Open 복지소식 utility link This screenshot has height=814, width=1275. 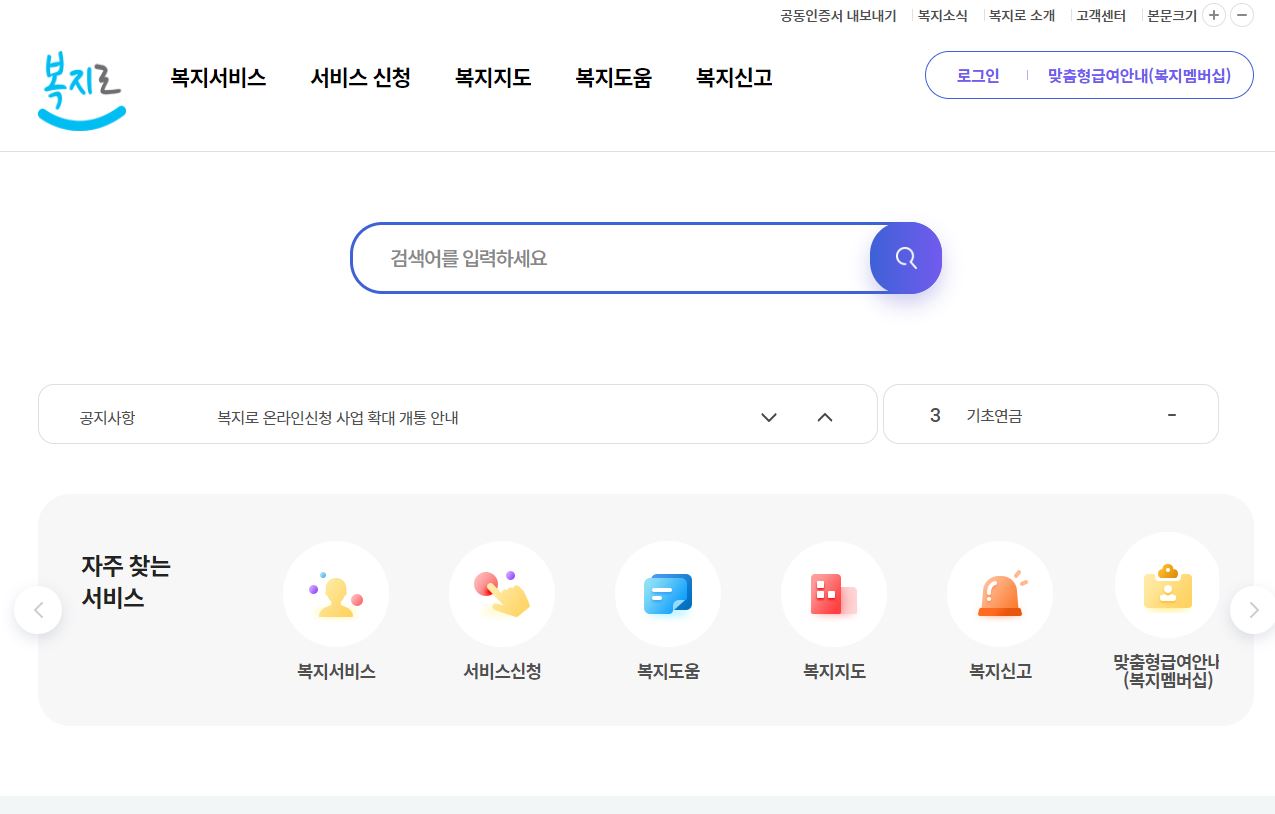[943, 16]
